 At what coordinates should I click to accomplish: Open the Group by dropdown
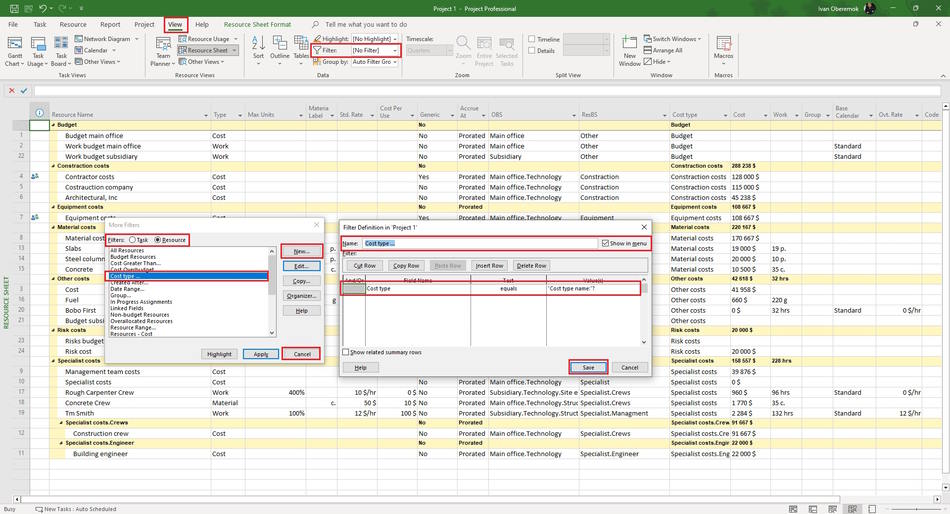(x=395, y=62)
